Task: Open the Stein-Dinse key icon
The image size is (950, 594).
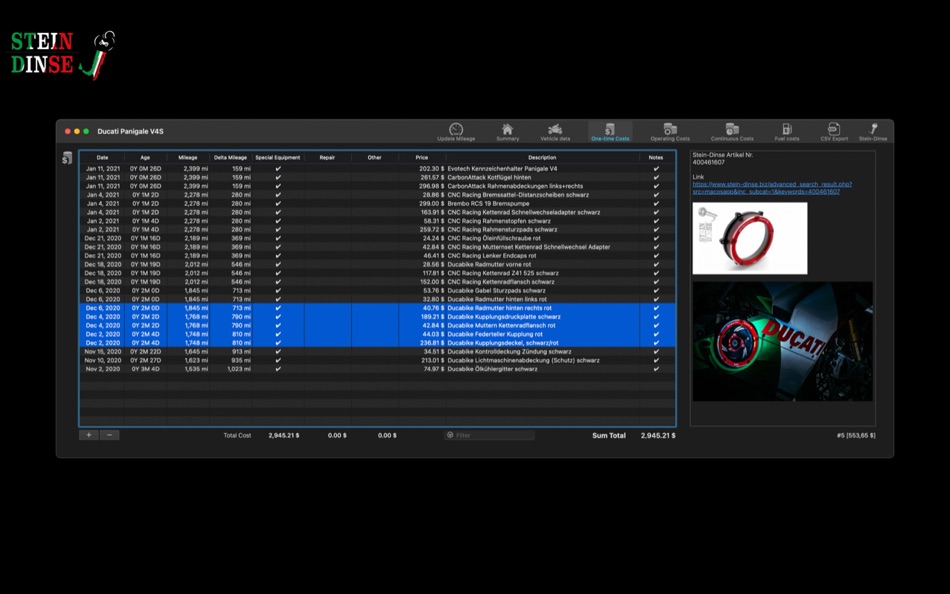Action: point(873,132)
